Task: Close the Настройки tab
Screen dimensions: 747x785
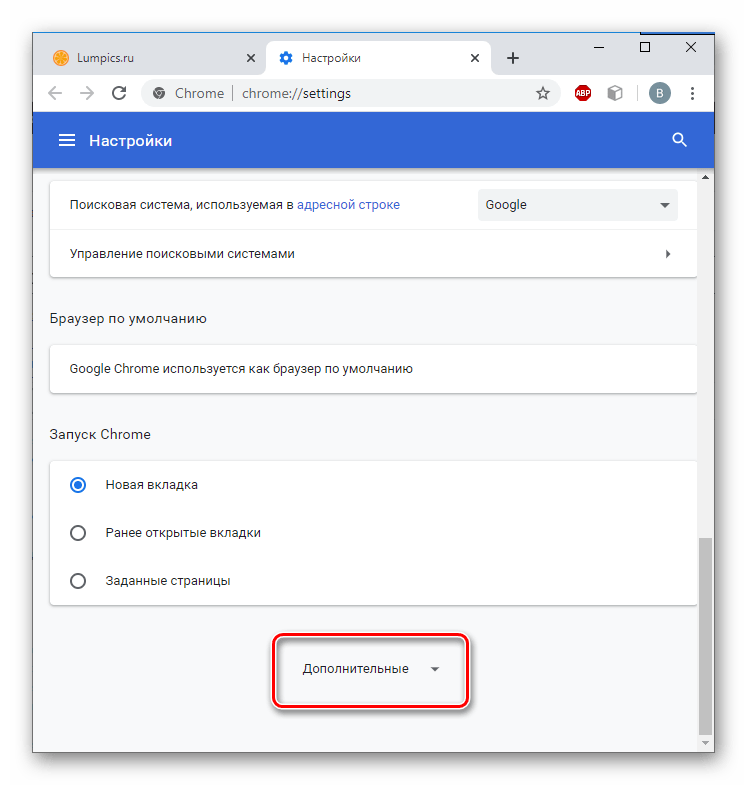Action: pos(475,58)
